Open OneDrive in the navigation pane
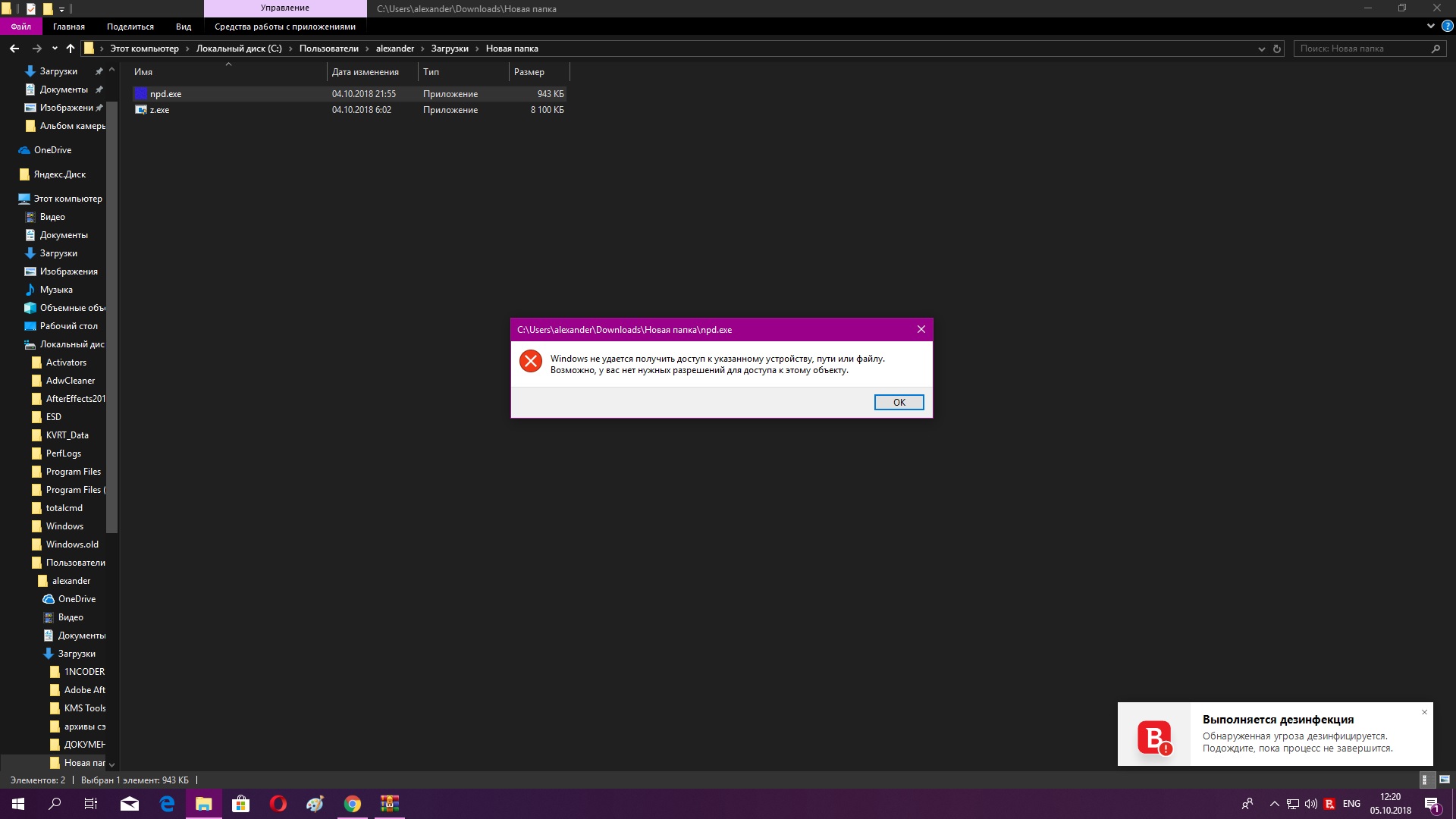Viewport: 1456px width, 819px height. click(52, 150)
